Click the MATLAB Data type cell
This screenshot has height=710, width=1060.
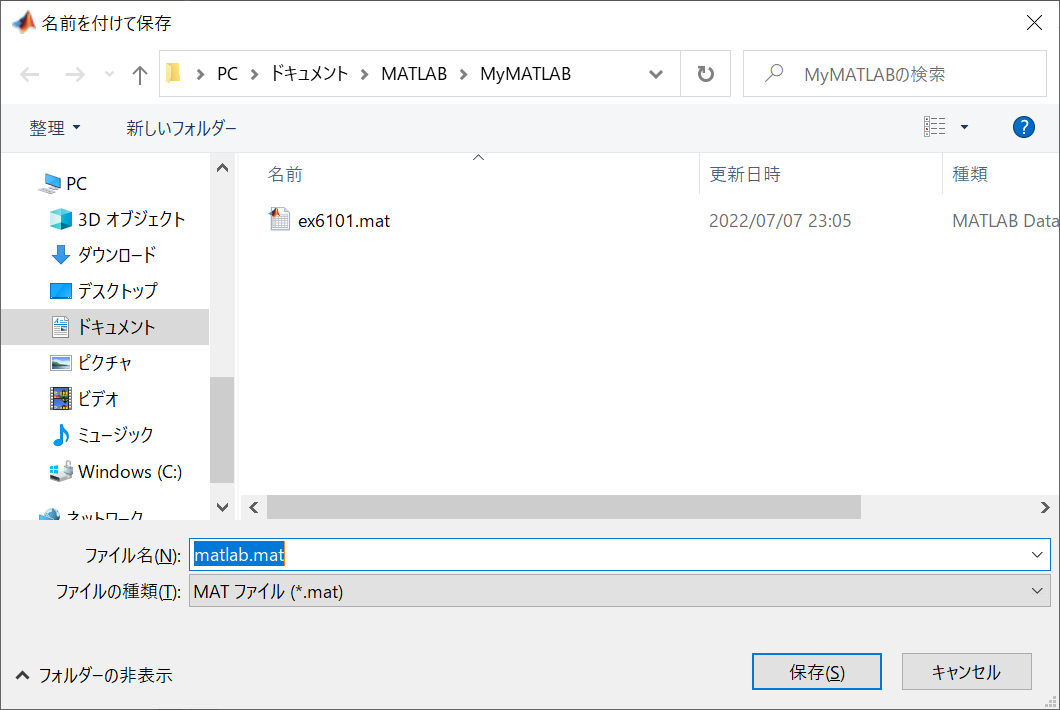tap(1005, 221)
